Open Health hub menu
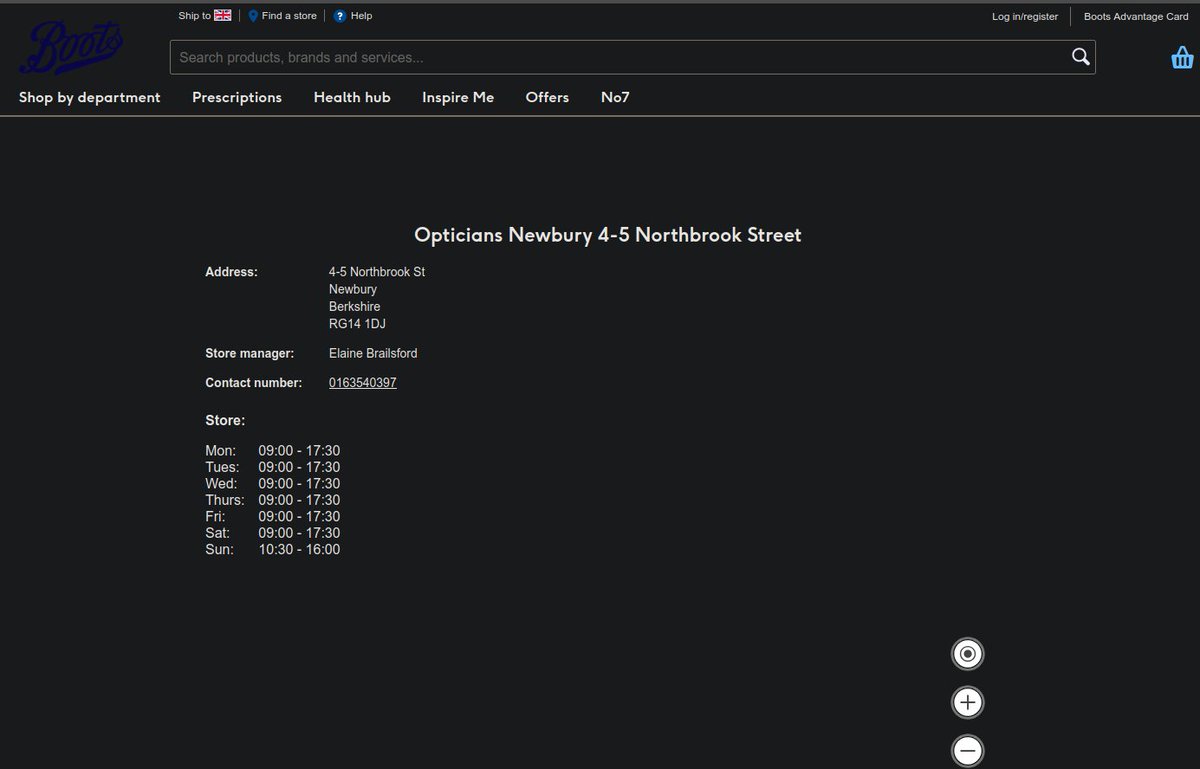1200x769 pixels. pyautogui.click(x=352, y=97)
